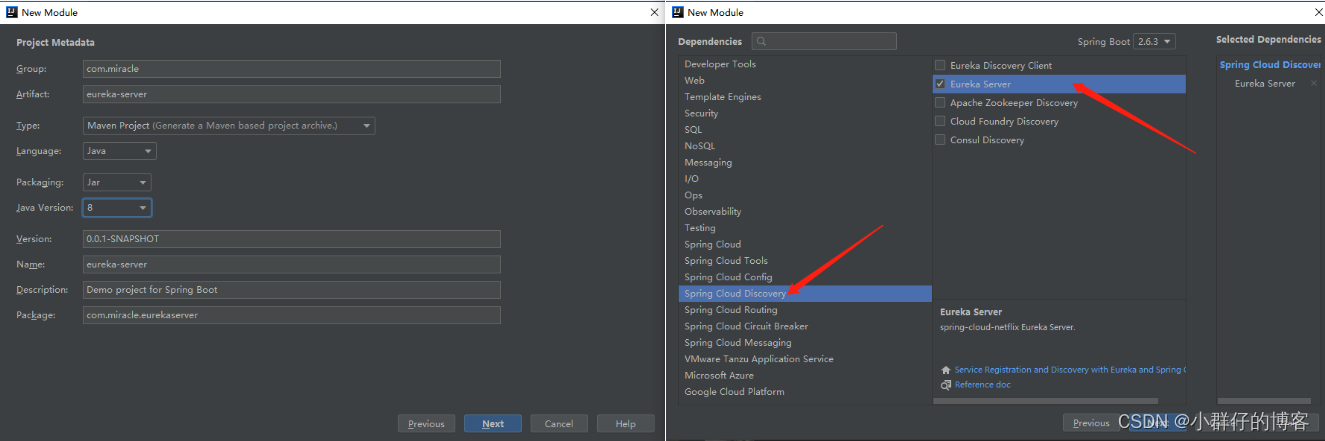Click the dependencies search field

pos(824,41)
